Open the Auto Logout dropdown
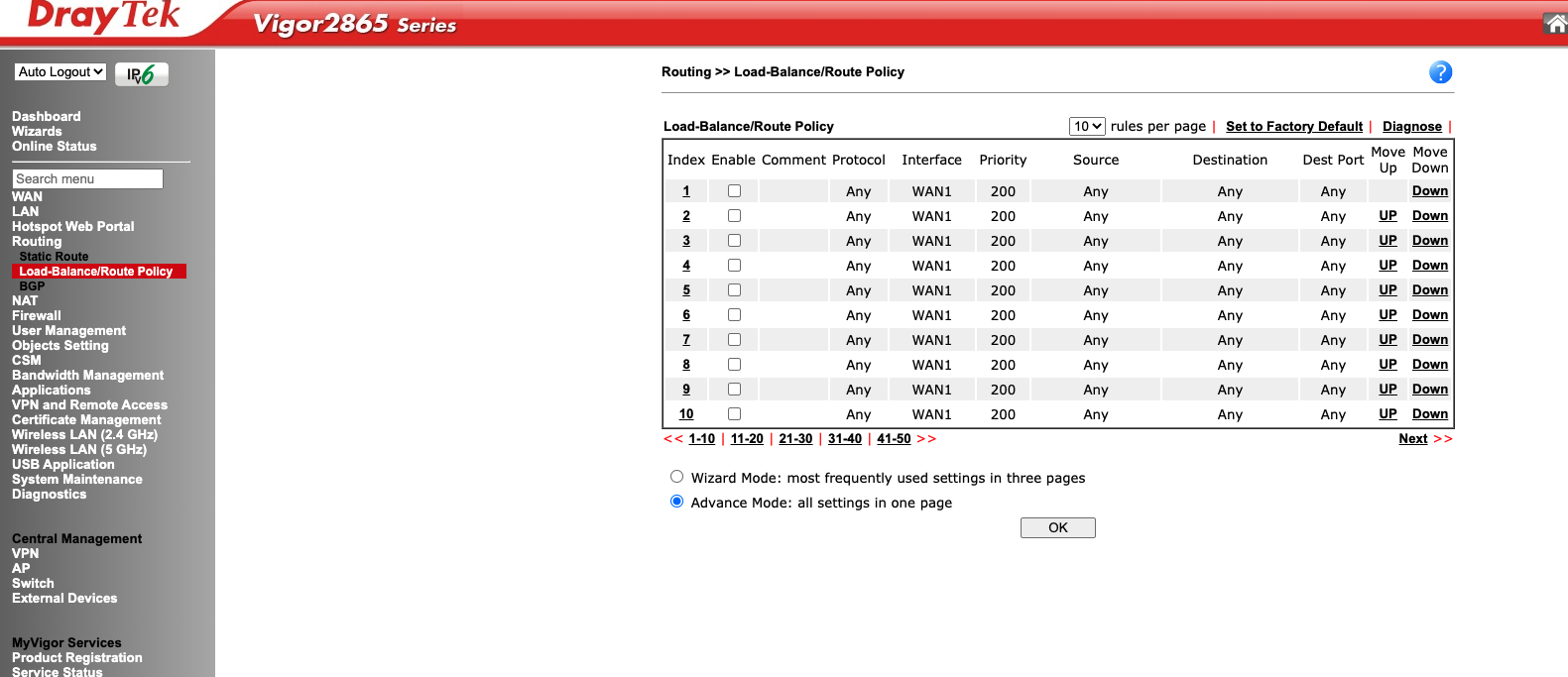The width and height of the screenshot is (1568, 677). pyautogui.click(x=60, y=72)
